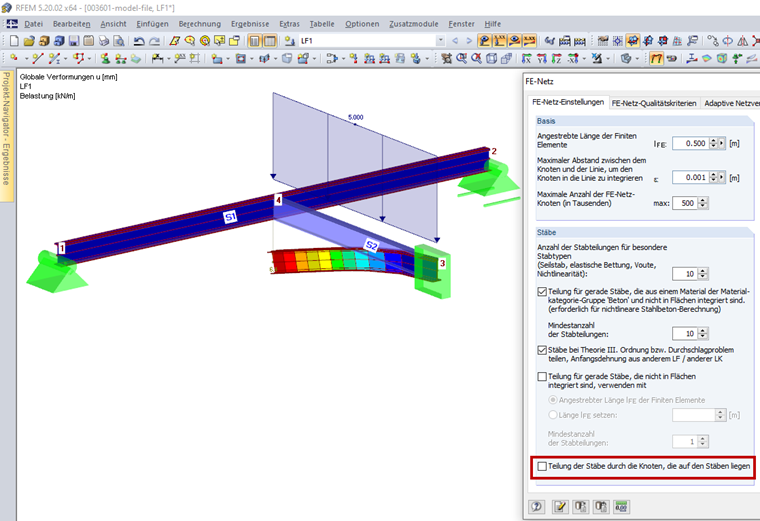Click node 4 label in the model
The image size is (760, 521).
coord(278,199)
